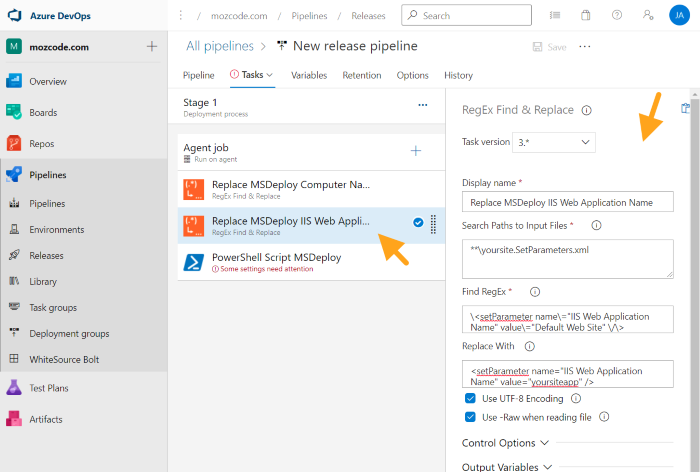
Task: Open Repos from the left navigation
Action: pos(15,143)
